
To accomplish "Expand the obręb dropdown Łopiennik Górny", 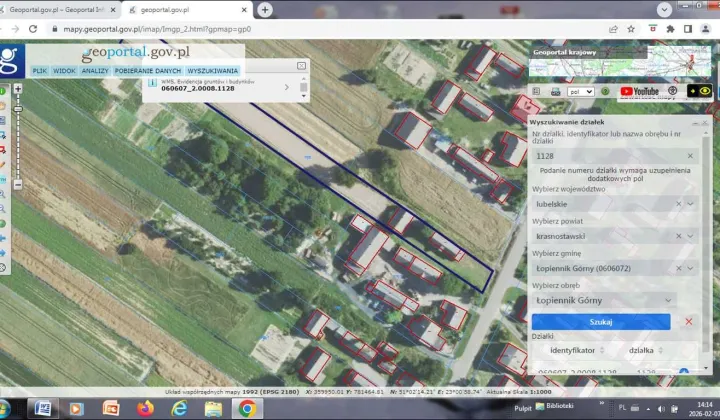I will pyautogui.click(x=666, y=300).
